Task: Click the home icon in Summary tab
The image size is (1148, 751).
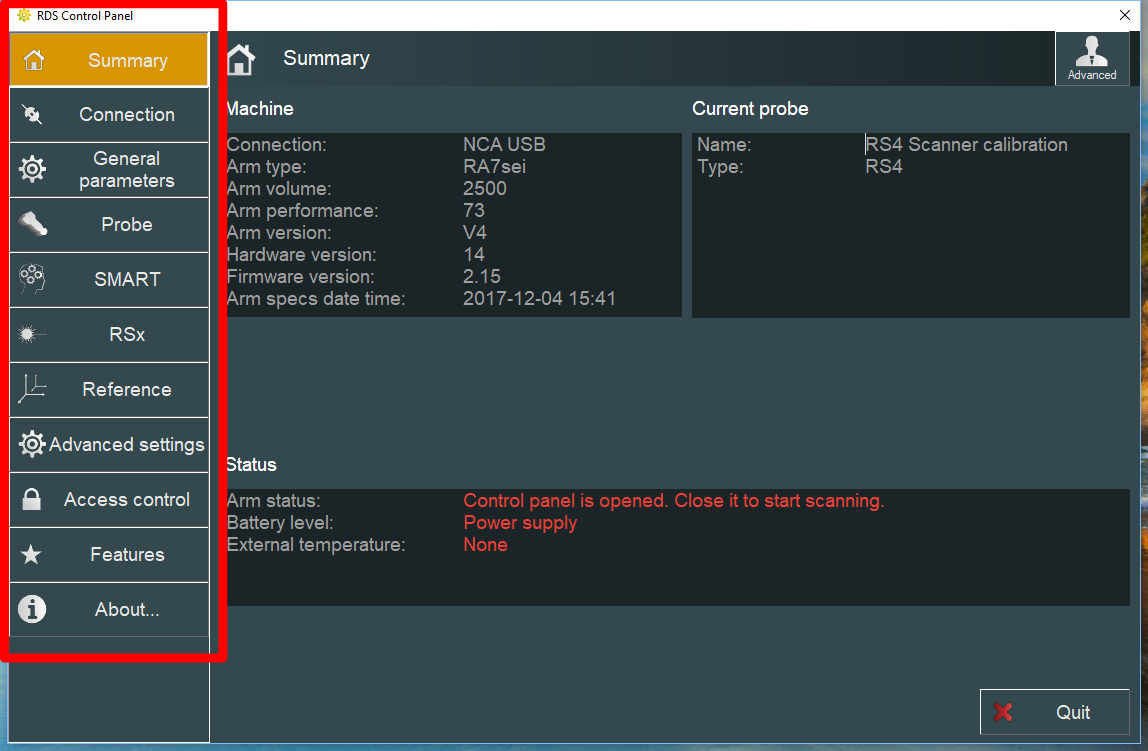Action: pyautogui.click(x=34, y=60)
